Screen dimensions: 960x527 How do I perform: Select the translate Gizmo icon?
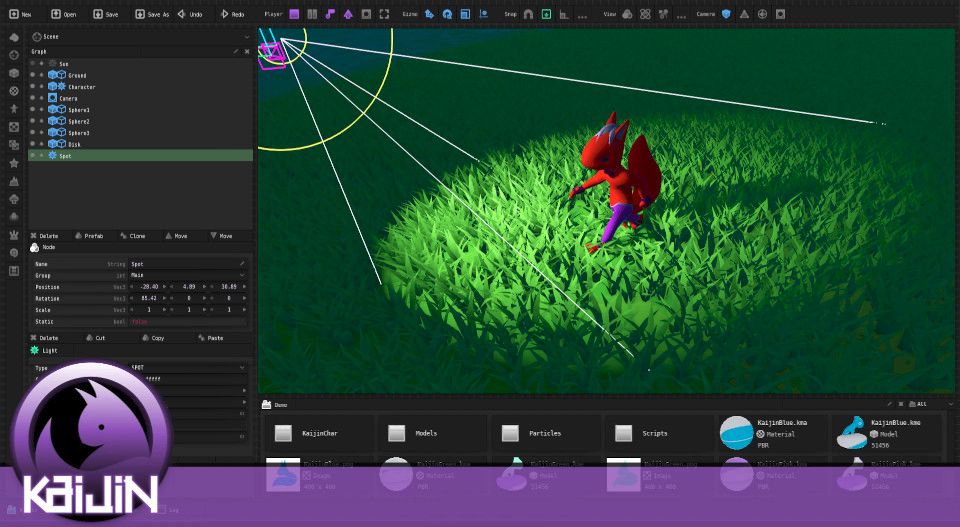429,13
